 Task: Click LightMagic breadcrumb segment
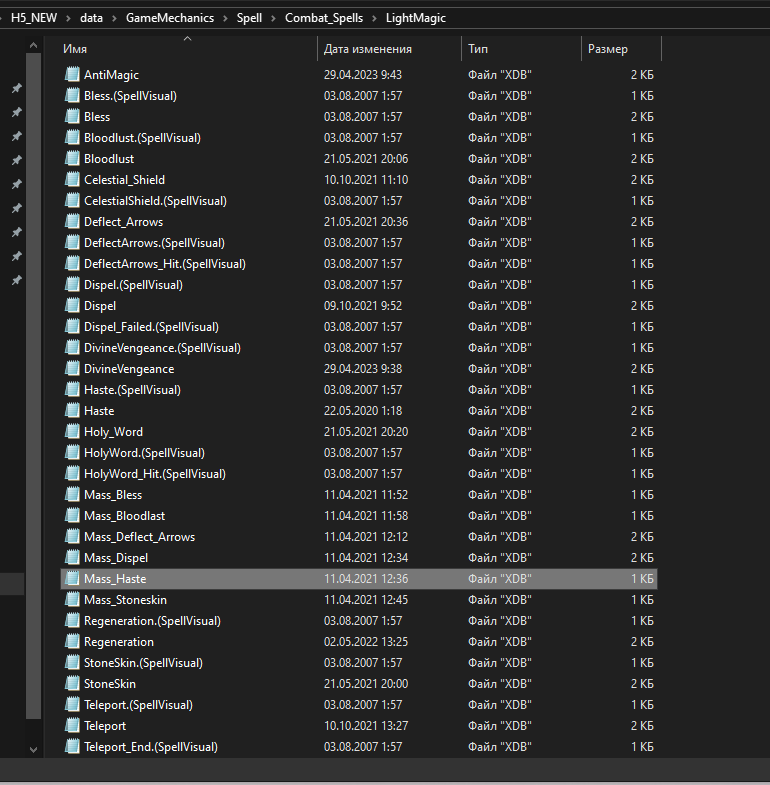pyautogui.click(x=416, y=18)
